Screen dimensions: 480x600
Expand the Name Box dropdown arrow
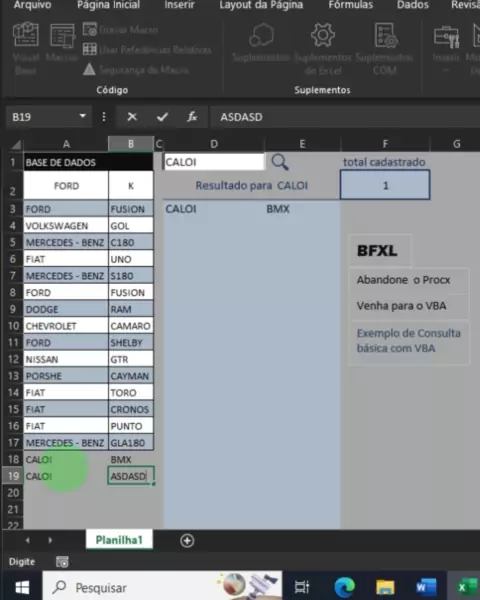[82, 116]
